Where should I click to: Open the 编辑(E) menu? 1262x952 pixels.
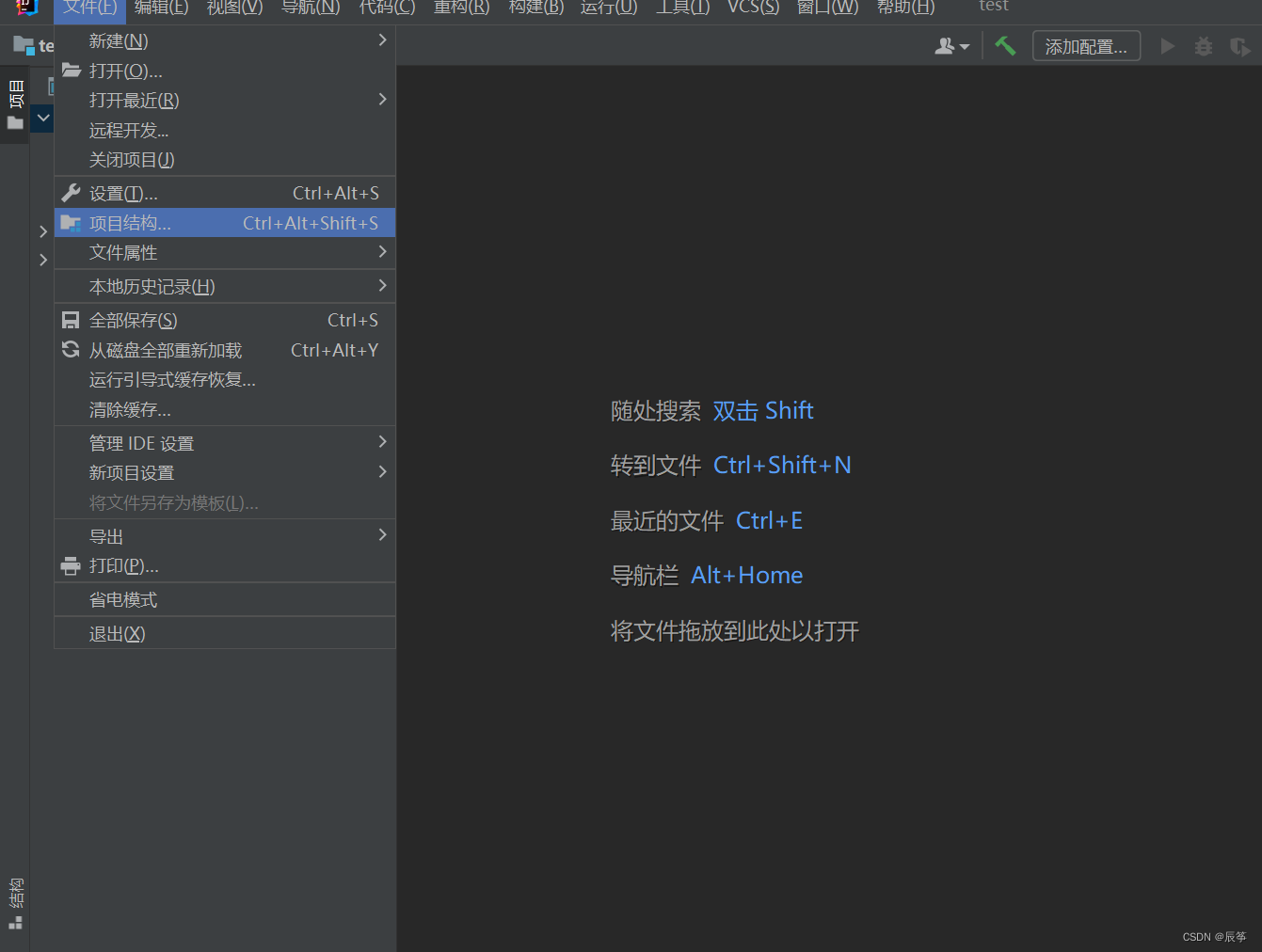click(162, 8)
